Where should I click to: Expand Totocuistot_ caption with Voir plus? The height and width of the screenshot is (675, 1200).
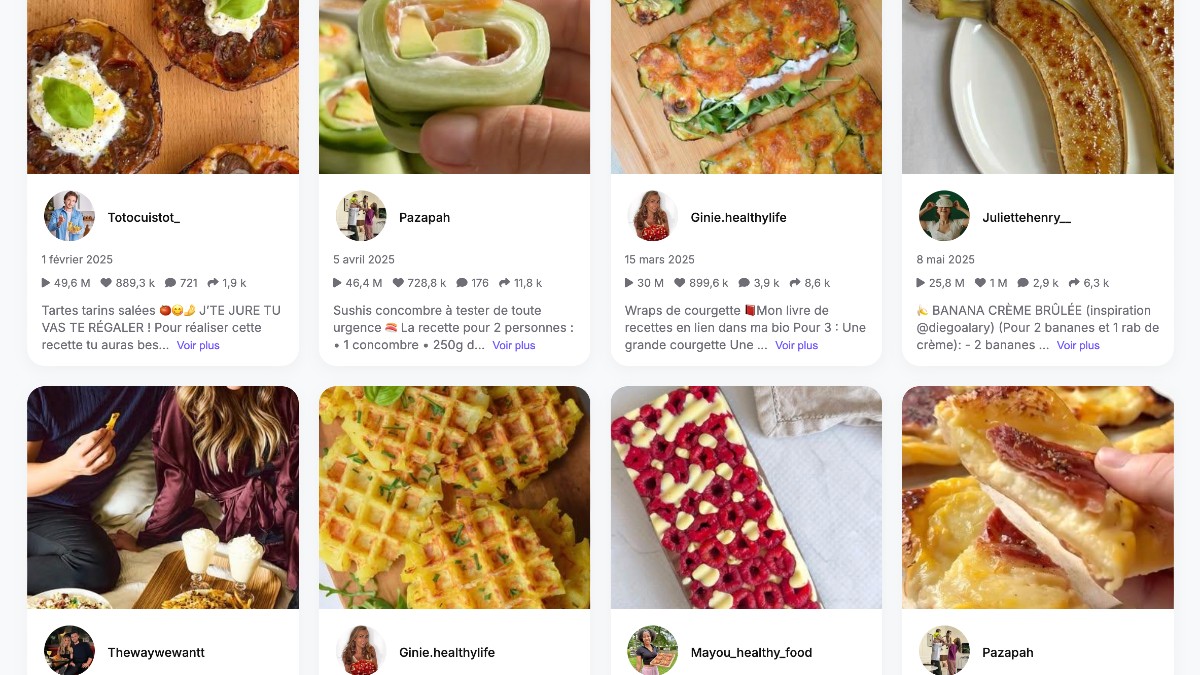coord(198,345)
